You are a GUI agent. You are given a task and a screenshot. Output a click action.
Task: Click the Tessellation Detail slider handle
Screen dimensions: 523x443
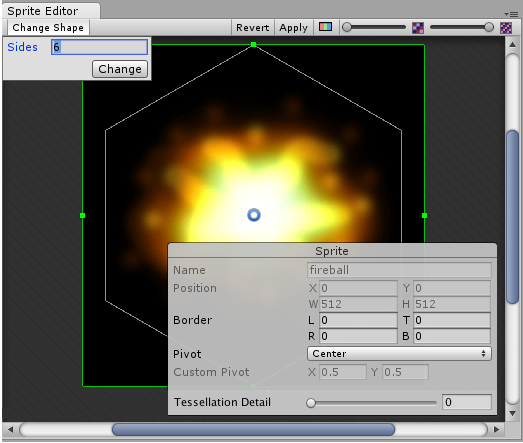point(311,403)
